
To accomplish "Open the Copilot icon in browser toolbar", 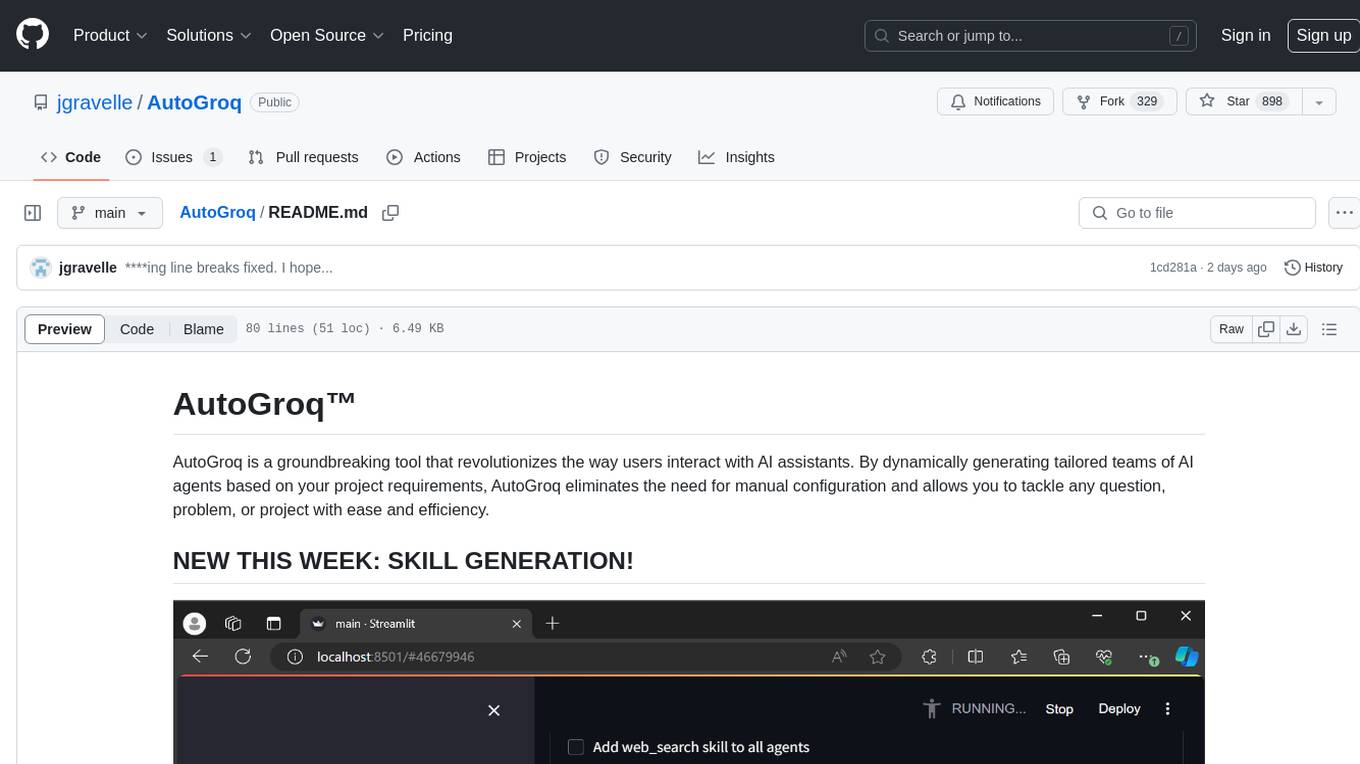I will pos(1187,657).
